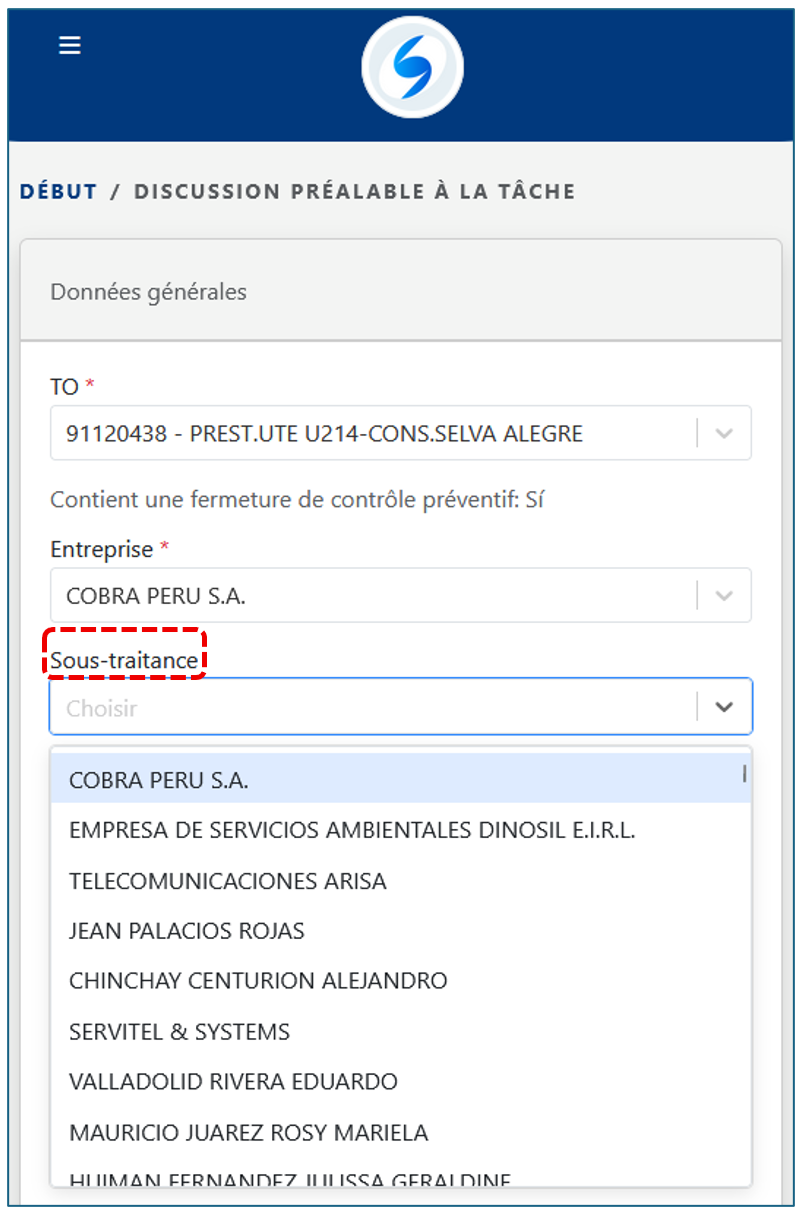Click the TO field value 91120438
Viewport: 798px width, 1215px height.
[325, 434]
